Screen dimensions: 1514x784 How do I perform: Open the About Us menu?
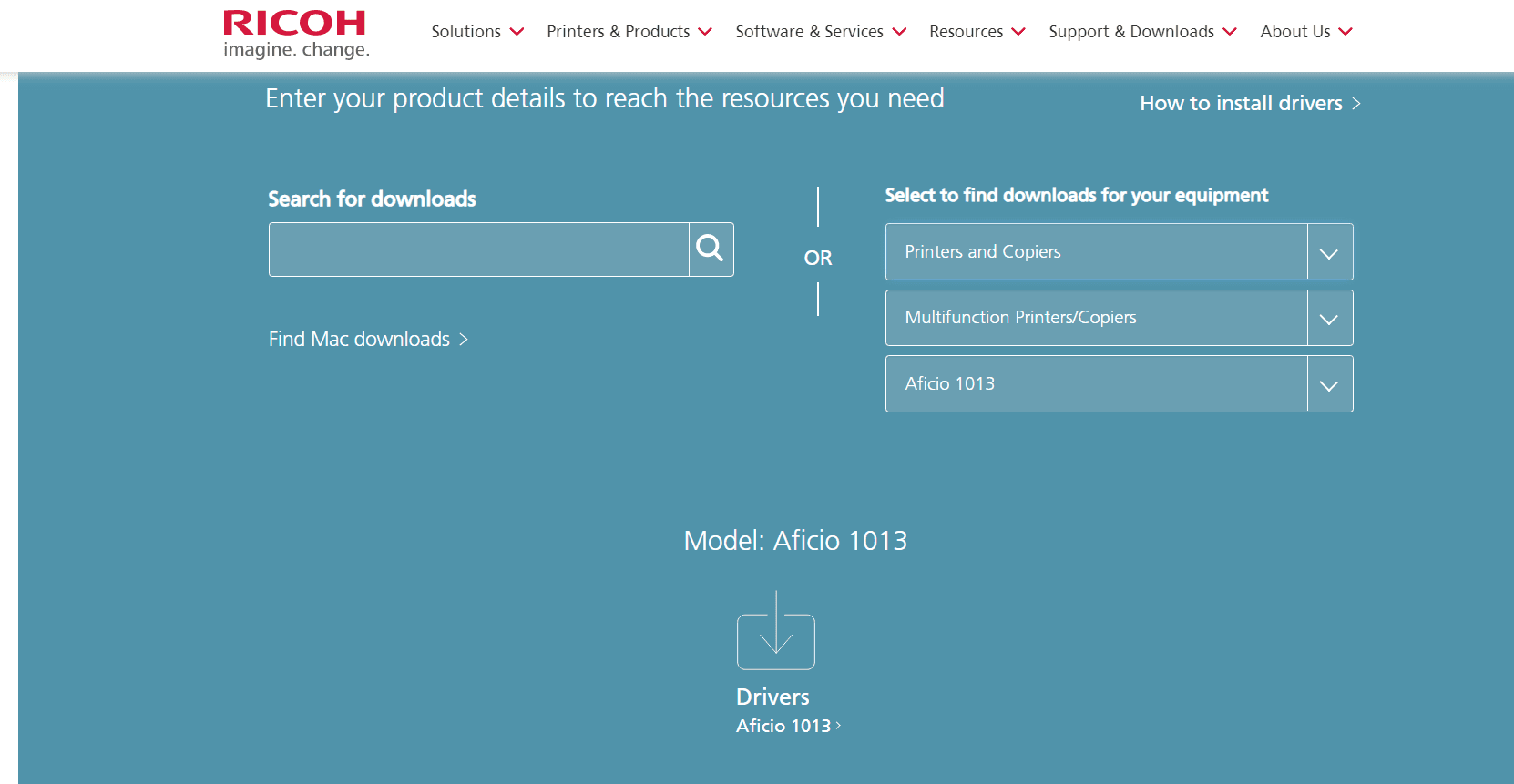(x=1306, y=32)
